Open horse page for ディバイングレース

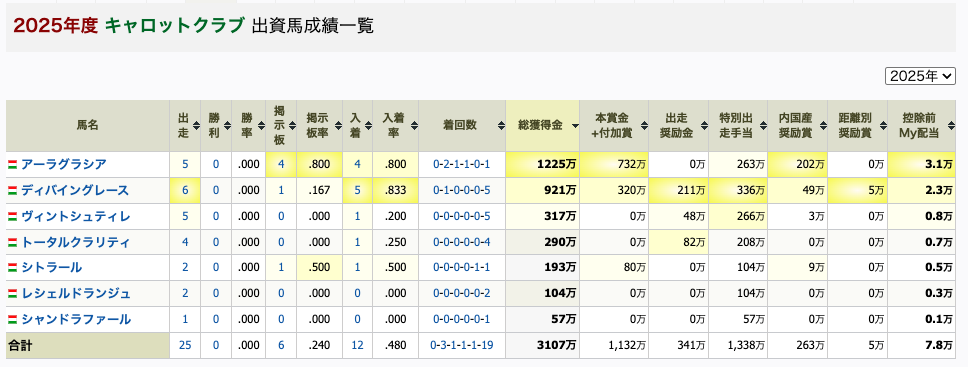(x=75, y=190)
